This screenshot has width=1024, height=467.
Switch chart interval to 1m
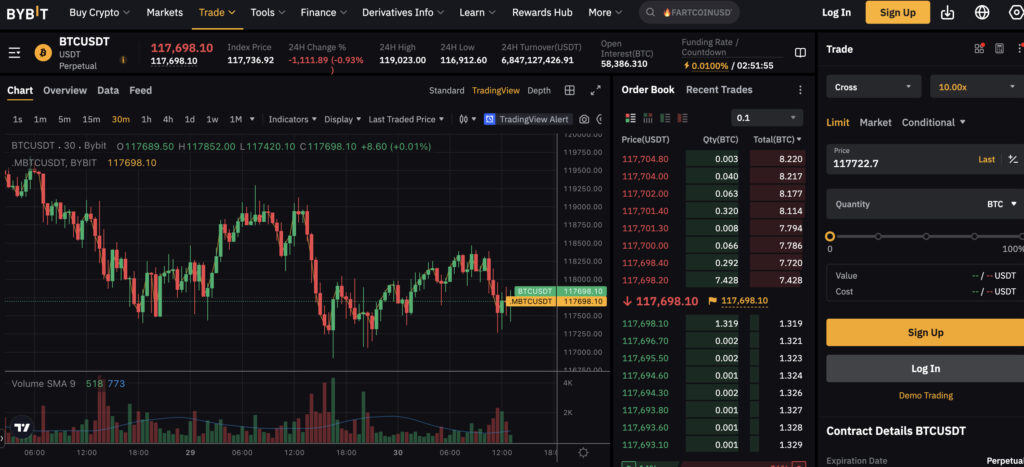[x=40, y=120]
